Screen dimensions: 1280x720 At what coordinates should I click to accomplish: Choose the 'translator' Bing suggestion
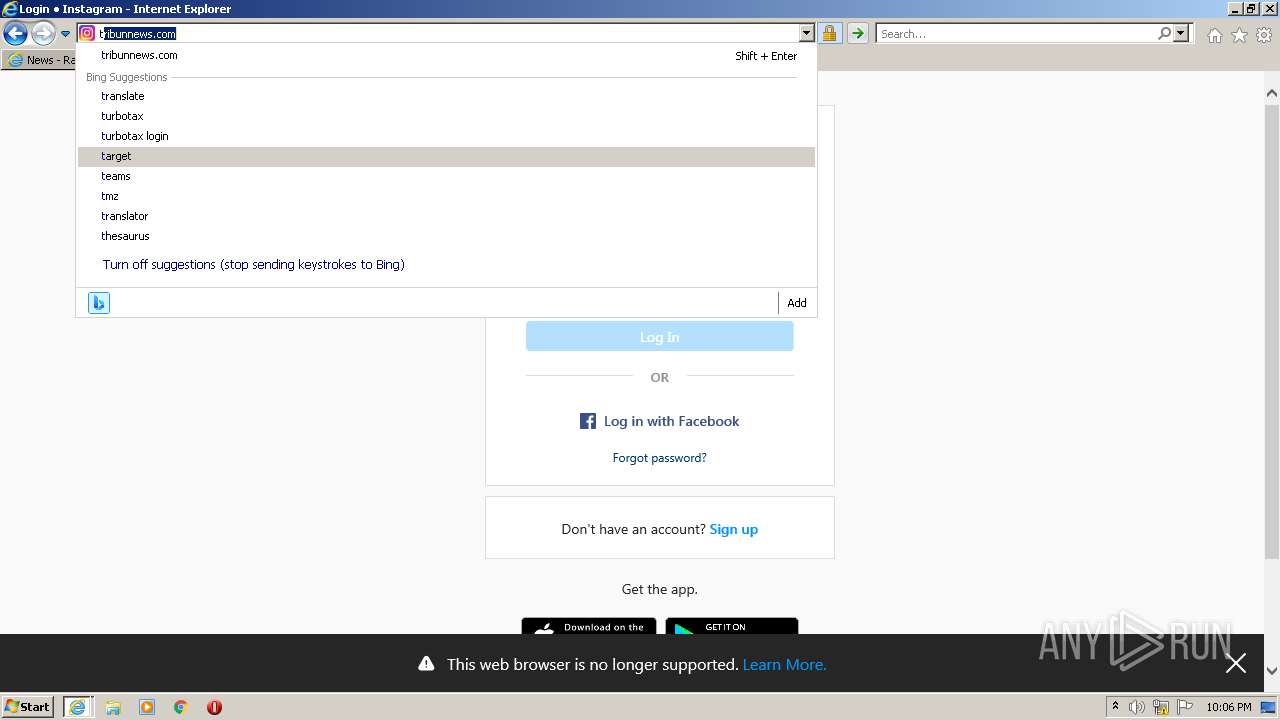446,216
